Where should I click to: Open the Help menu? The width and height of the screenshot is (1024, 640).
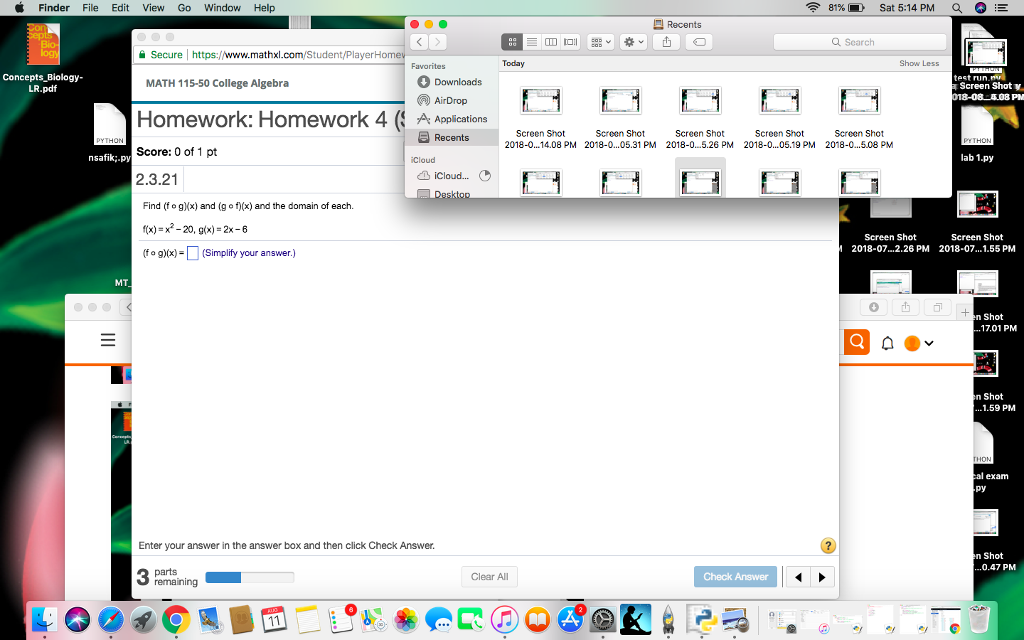click(x=264, y=8)
